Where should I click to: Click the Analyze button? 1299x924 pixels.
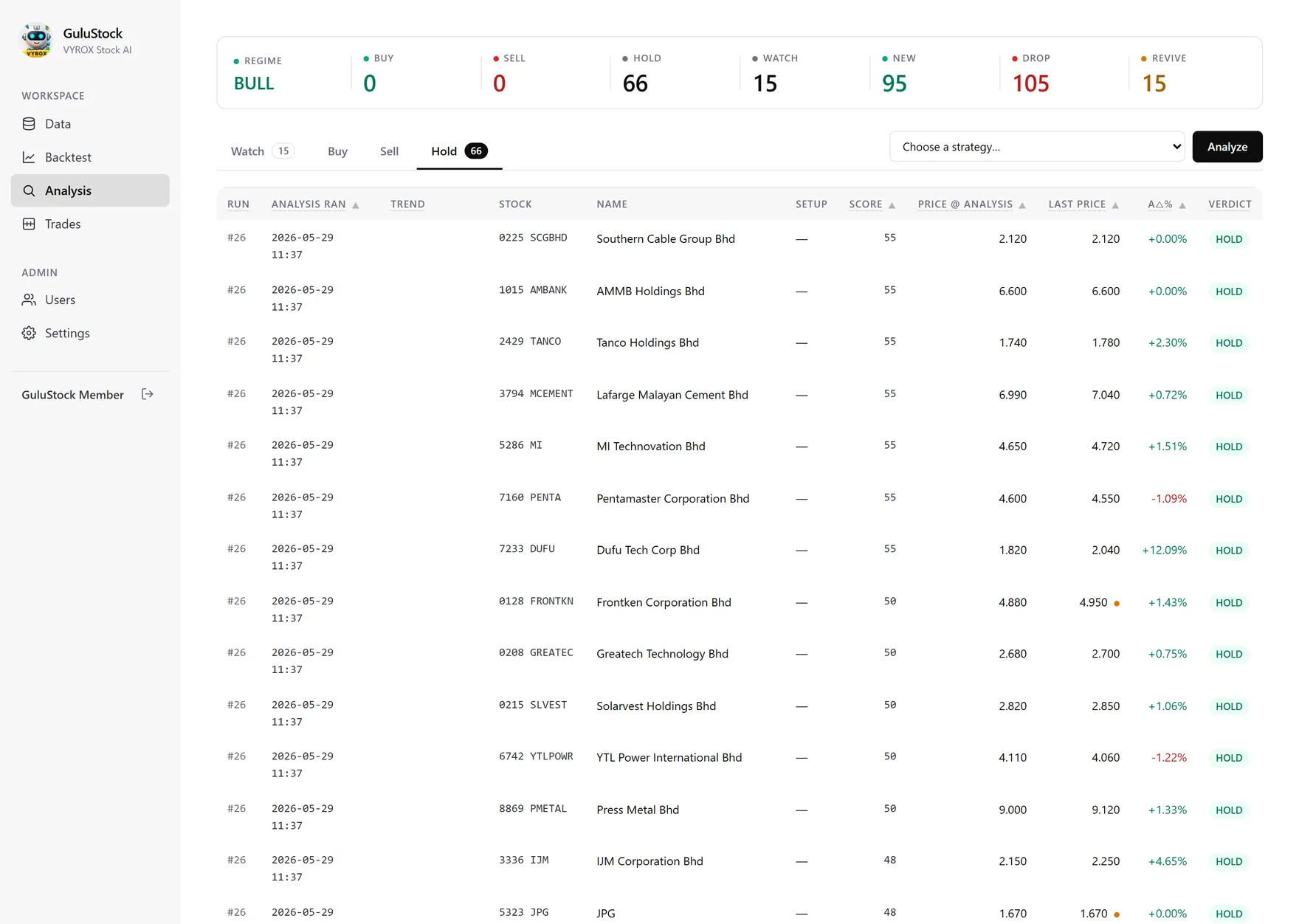coord(1227,147)
